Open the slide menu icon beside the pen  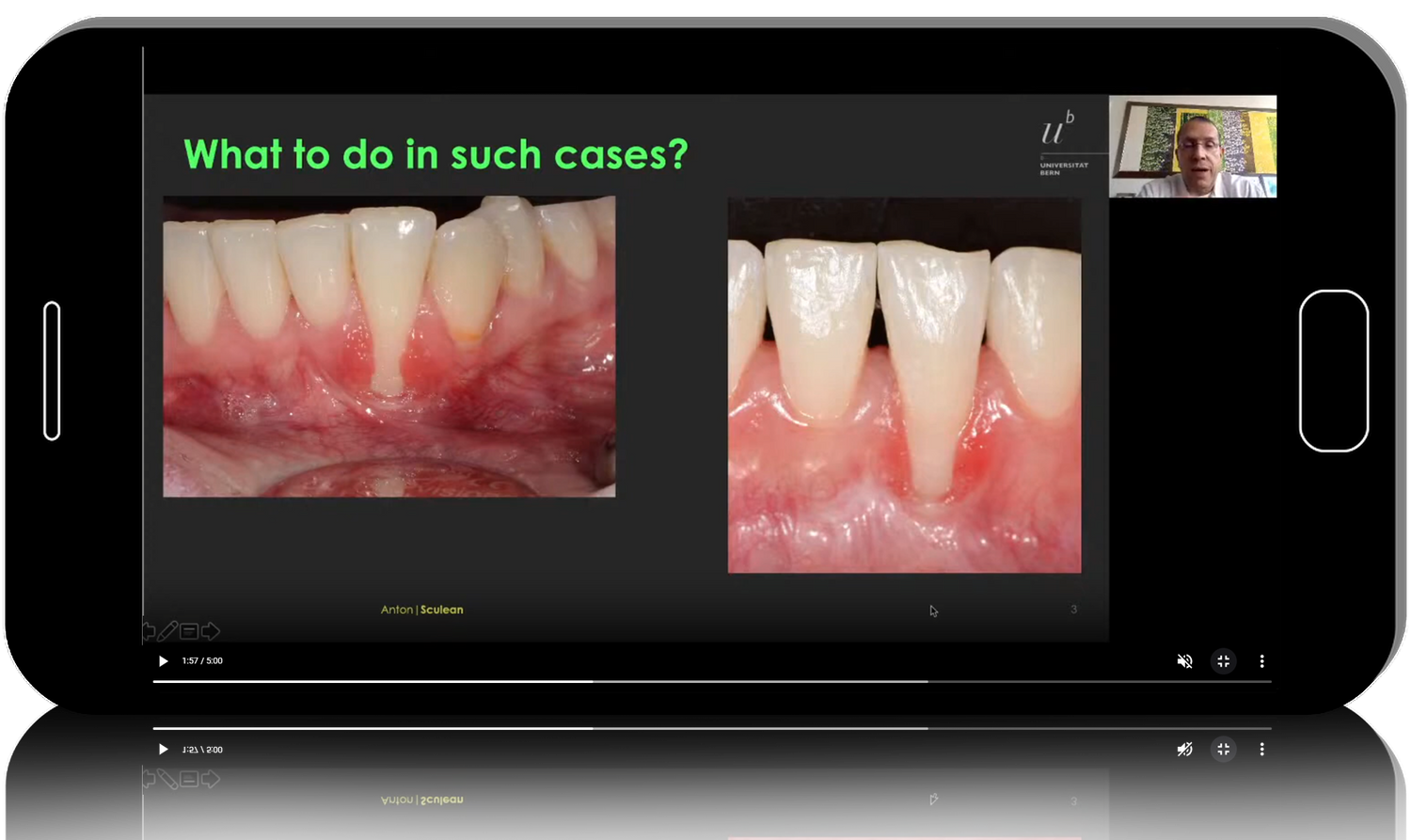coord(189,631)
